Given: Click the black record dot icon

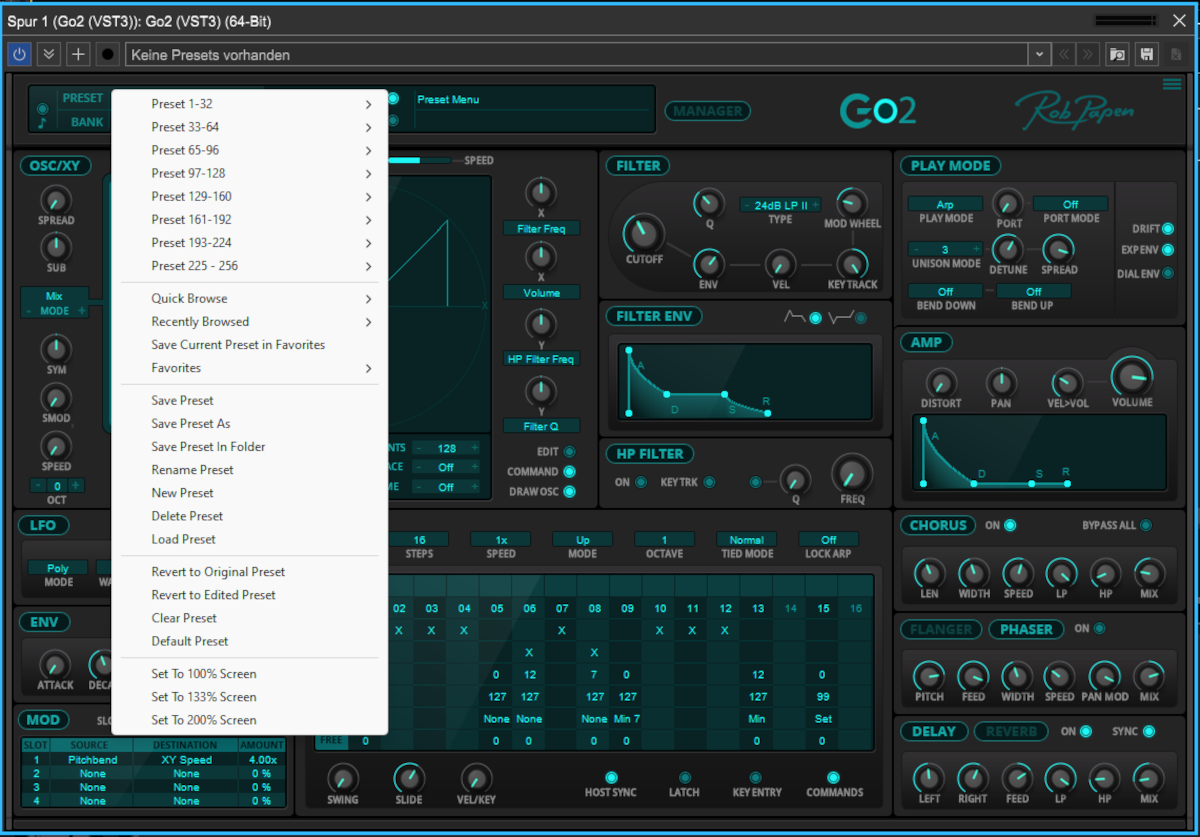Looking at the screenshot, I should click(108, 54).
